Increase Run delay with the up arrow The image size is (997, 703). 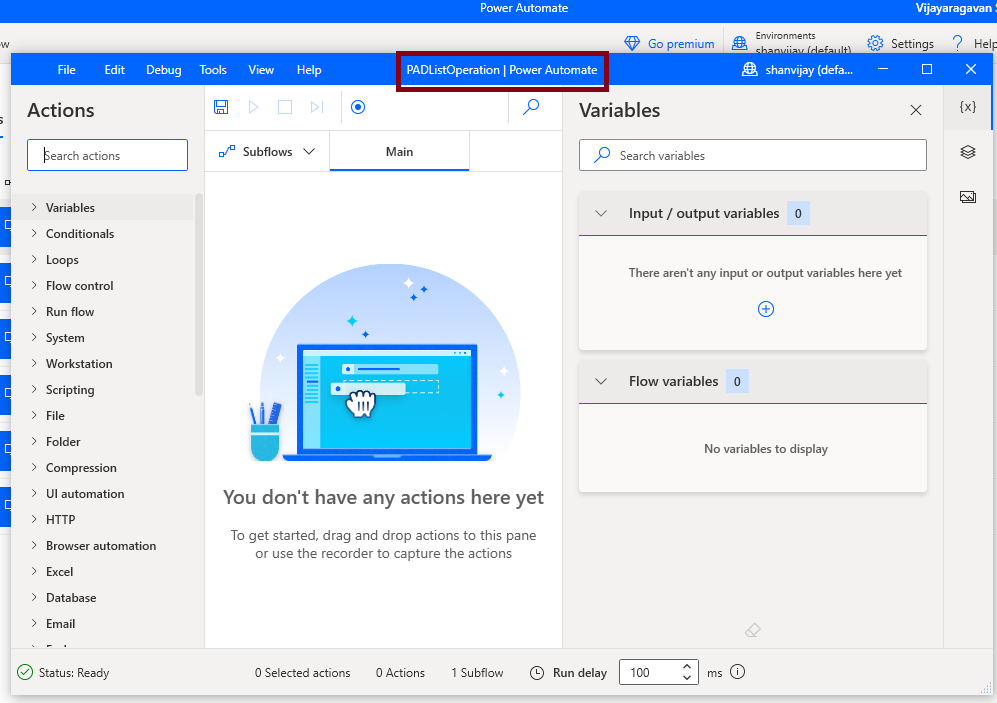[687, 667]
